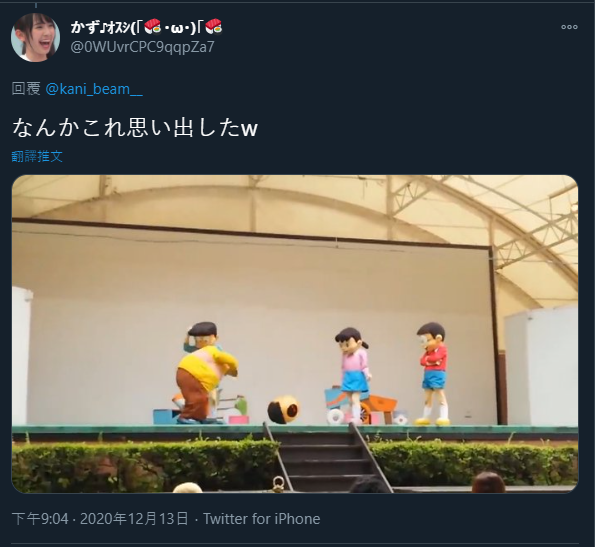Viewport: 595px width, 547px height.
Task: Click the pink-shirt Shizuka character in video
Action: click(x=353, y=375)
